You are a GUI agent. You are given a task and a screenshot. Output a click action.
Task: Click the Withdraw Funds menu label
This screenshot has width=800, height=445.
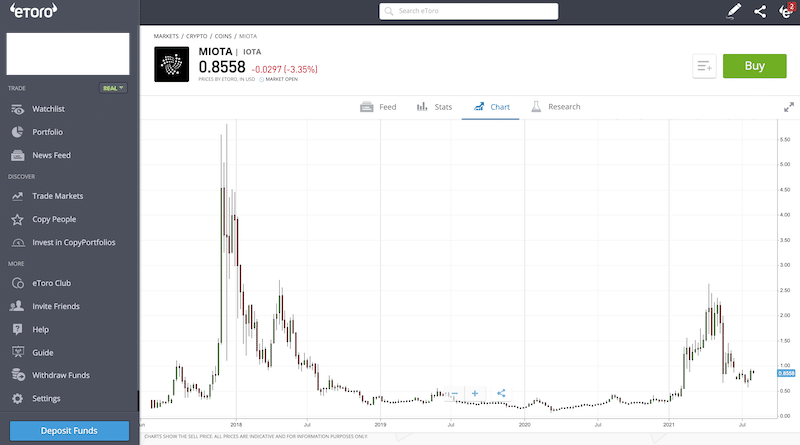(x=61, y=375)
